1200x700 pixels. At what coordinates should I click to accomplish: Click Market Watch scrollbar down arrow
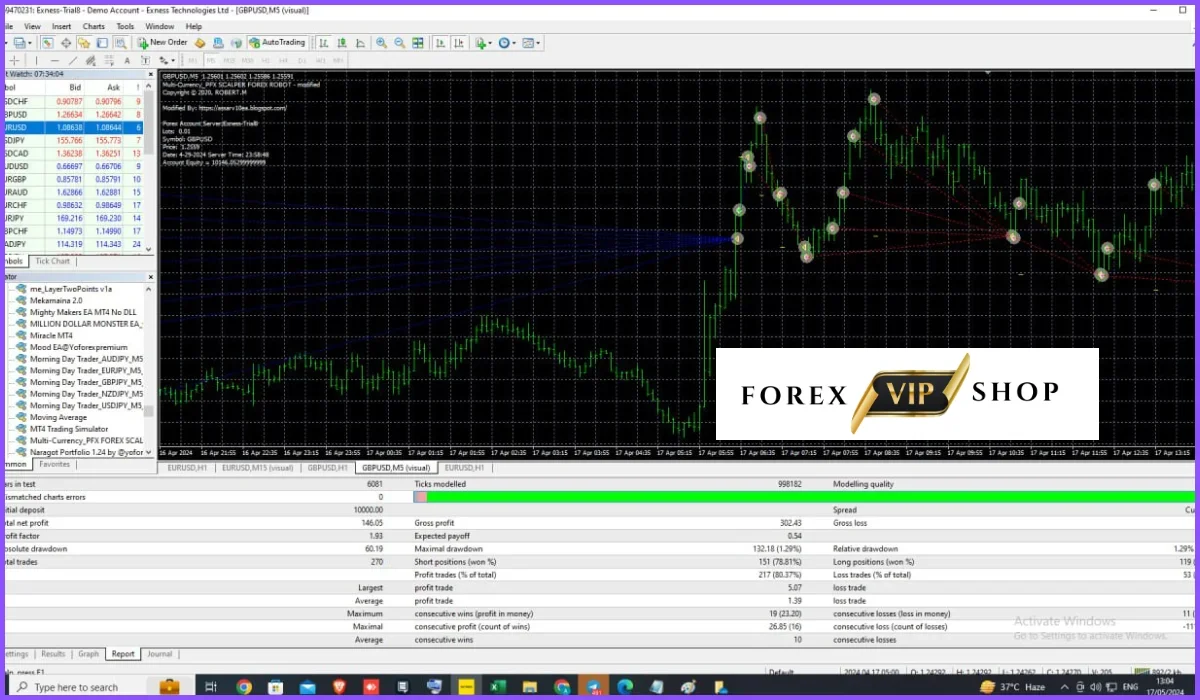point(150,249)
